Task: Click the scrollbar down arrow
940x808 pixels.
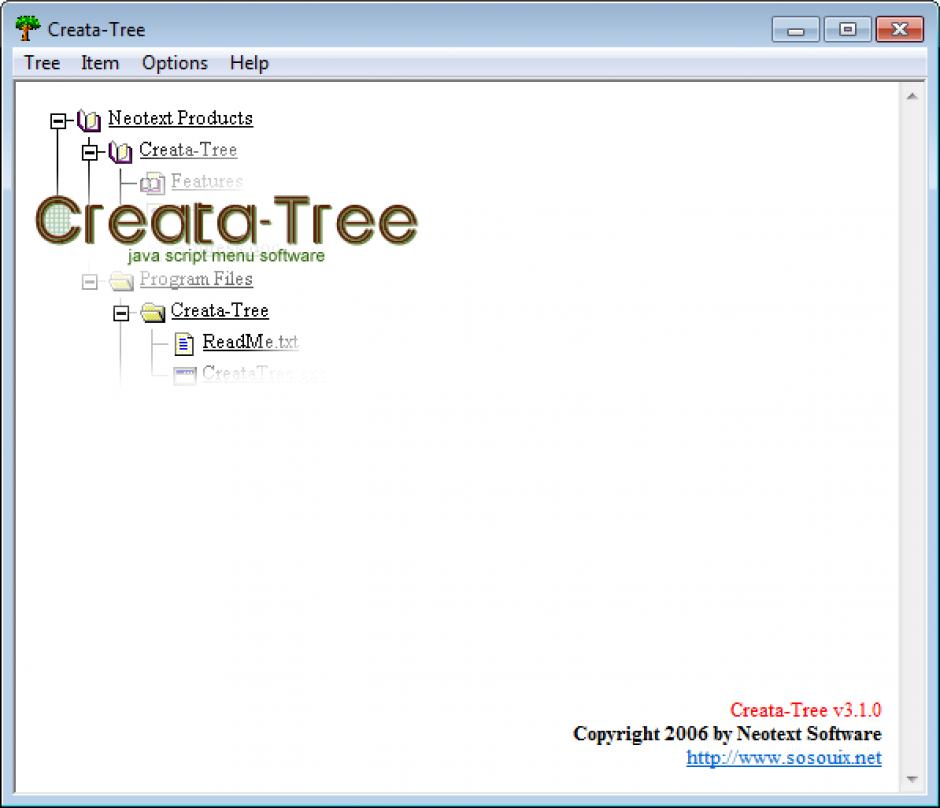Action: (x=912, y=779)
